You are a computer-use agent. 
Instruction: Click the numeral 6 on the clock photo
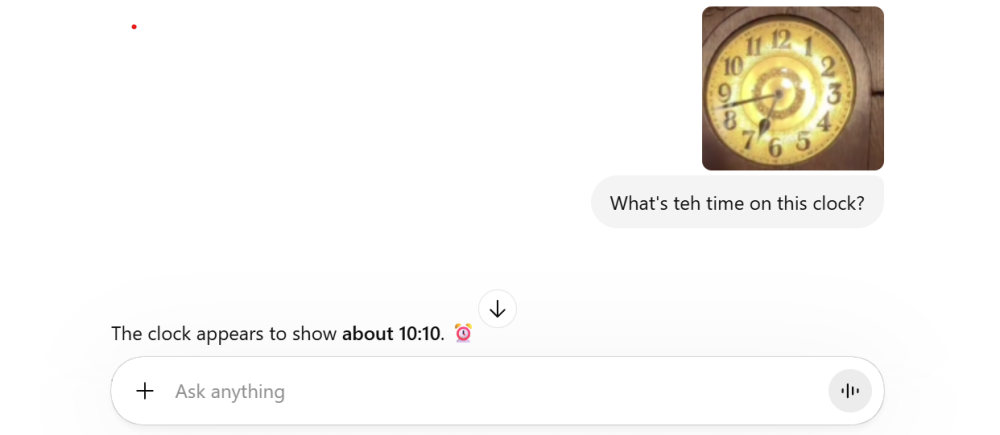[775, 147]
